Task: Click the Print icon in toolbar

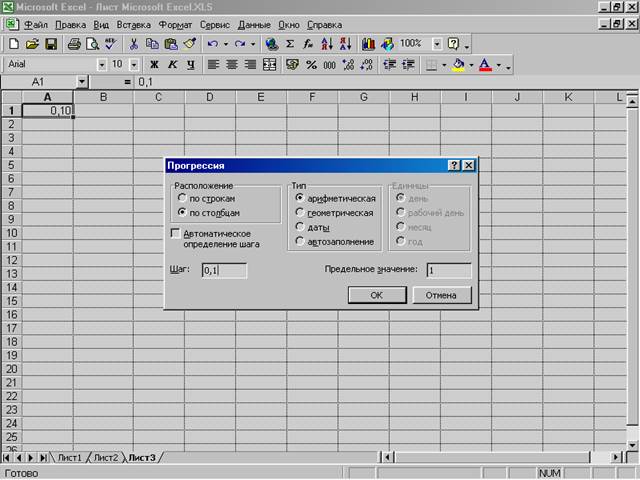Action: coord(73,44)
